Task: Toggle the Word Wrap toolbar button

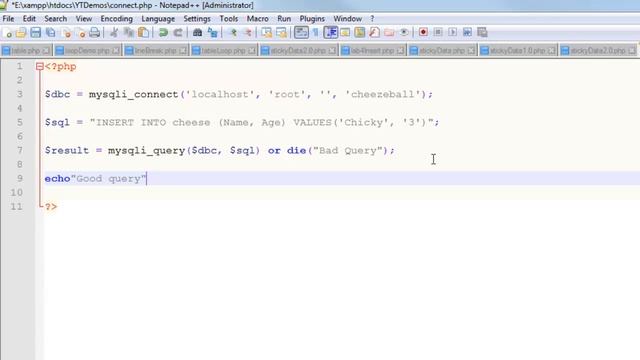Action: point(301,33)
